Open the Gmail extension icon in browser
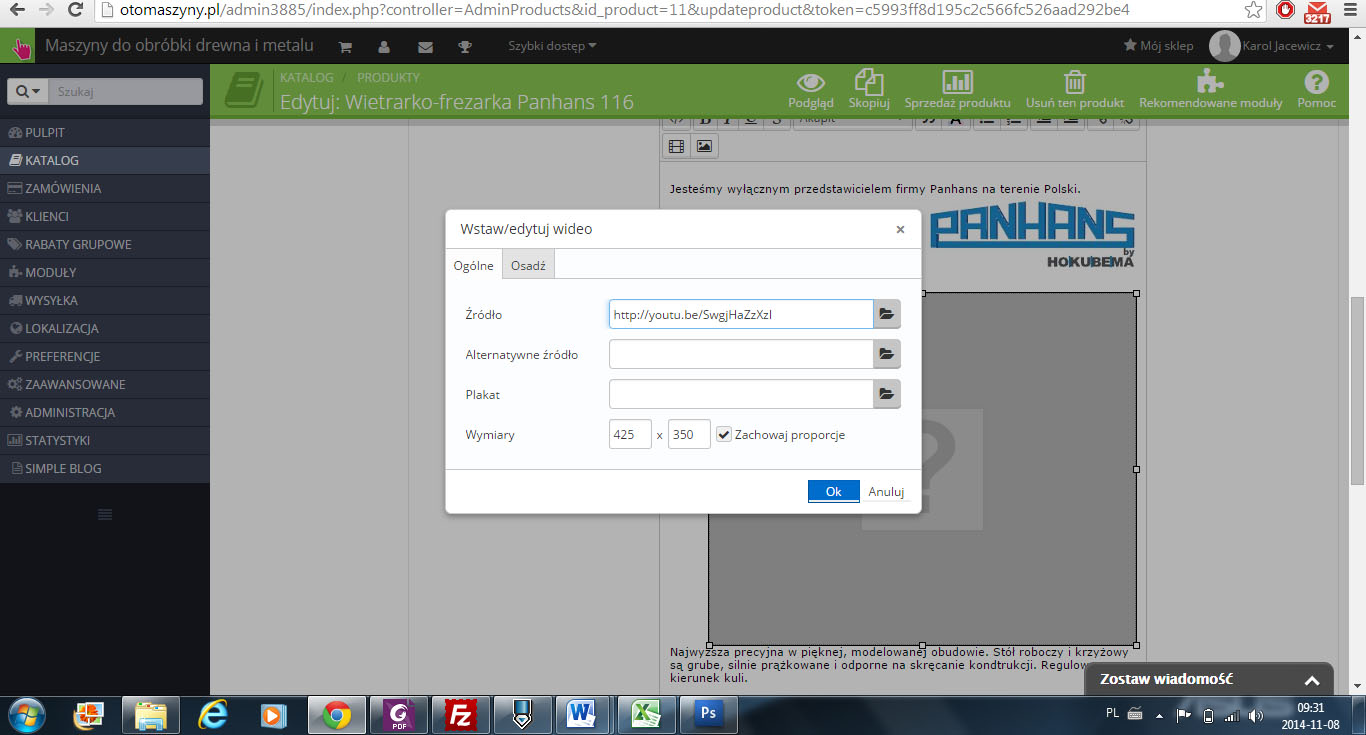1366x735 pixels. click(x=1315, y=10)
